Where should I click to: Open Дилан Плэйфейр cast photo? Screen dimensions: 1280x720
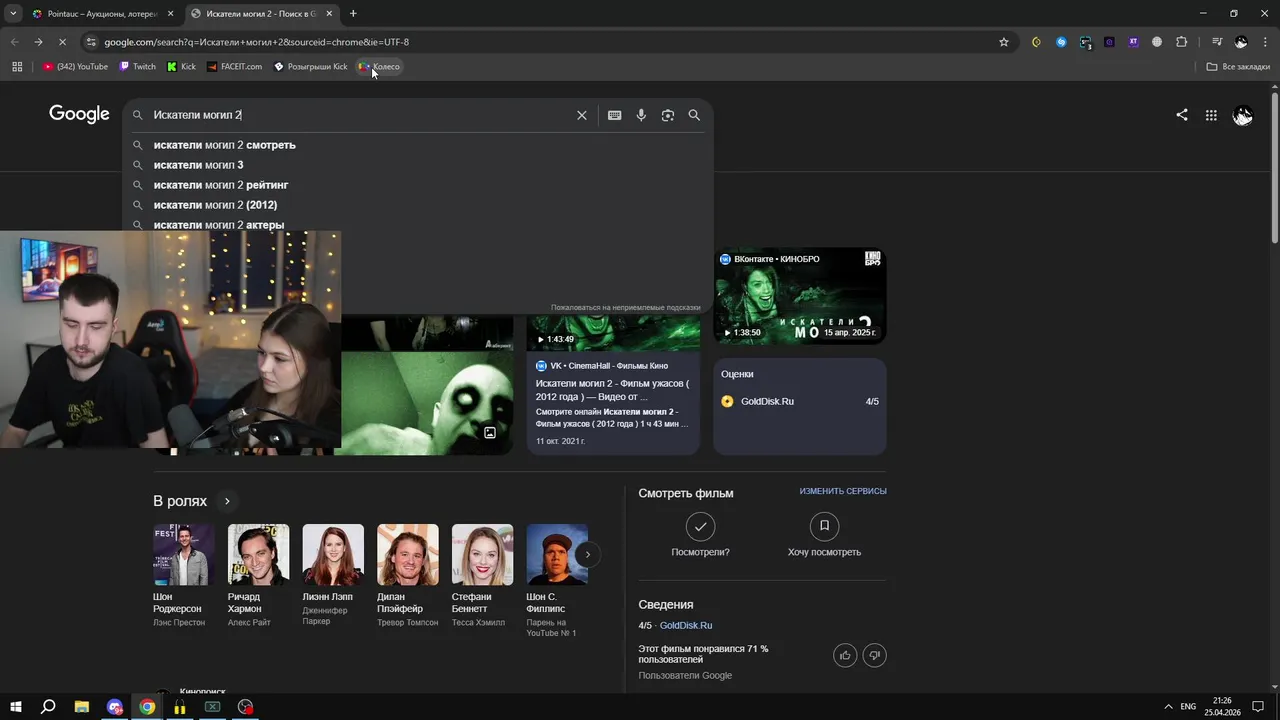click(408, 554)
